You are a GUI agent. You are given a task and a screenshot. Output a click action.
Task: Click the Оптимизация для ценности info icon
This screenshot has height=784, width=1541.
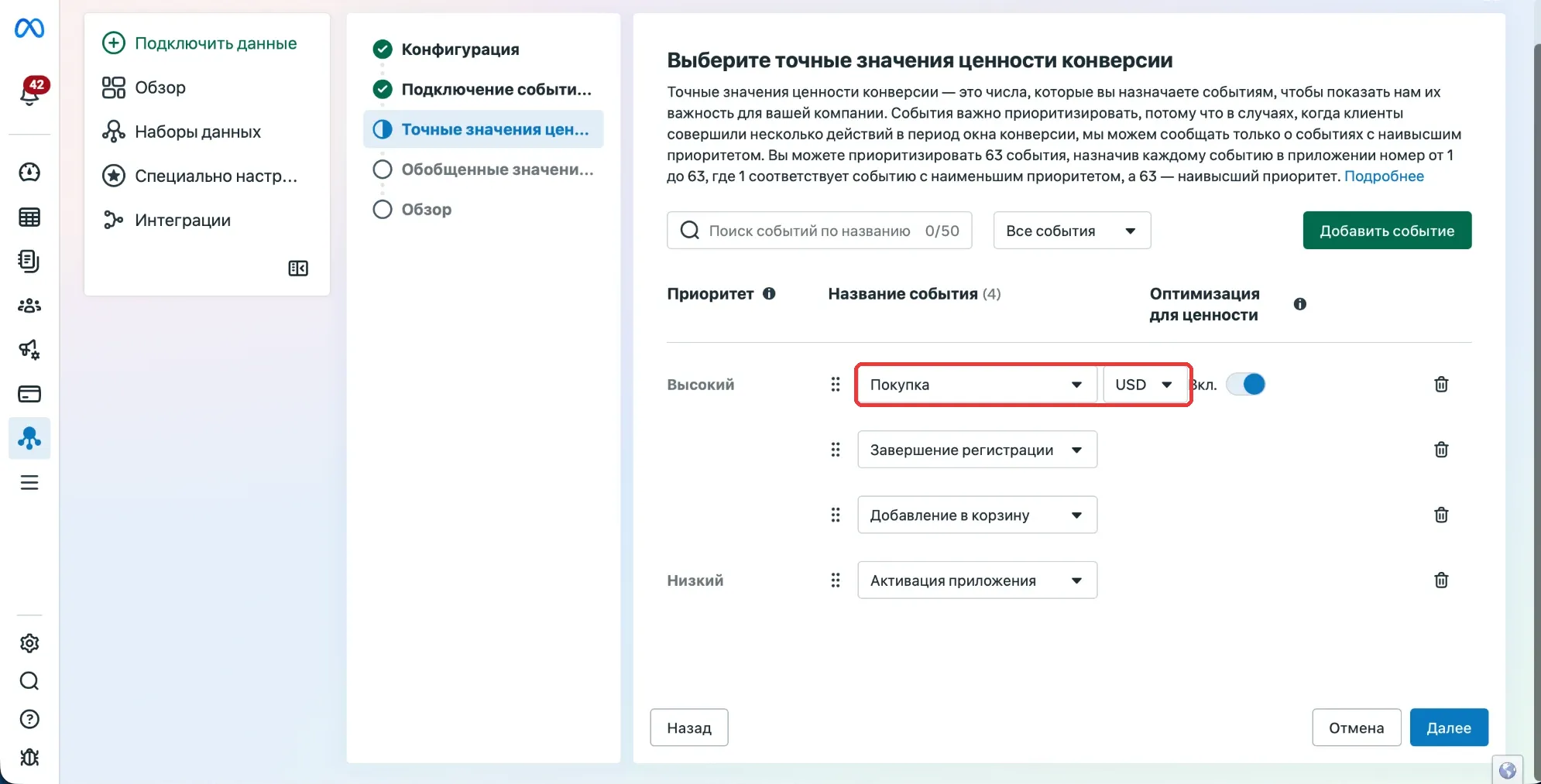pyautogui.click(x=1300, y=304)
